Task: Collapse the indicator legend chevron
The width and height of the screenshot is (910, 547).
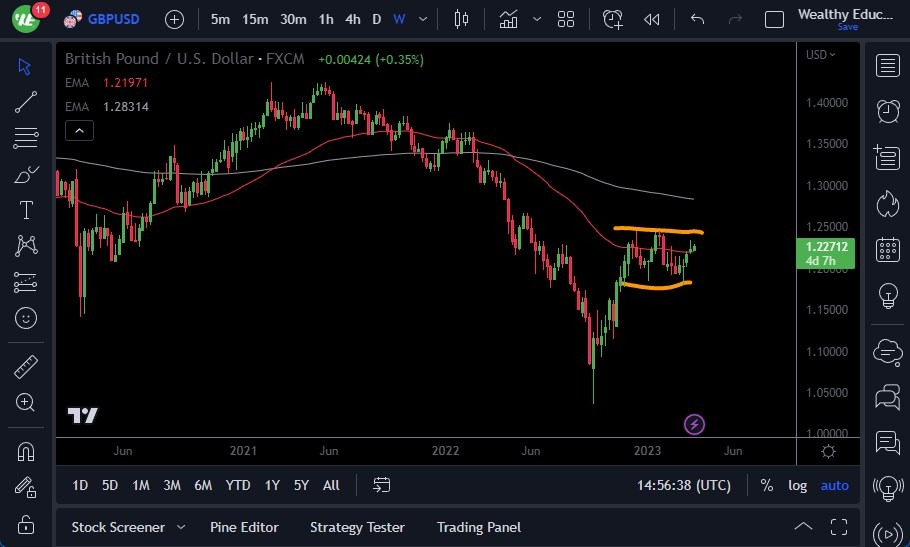Action: pos(78,130)
